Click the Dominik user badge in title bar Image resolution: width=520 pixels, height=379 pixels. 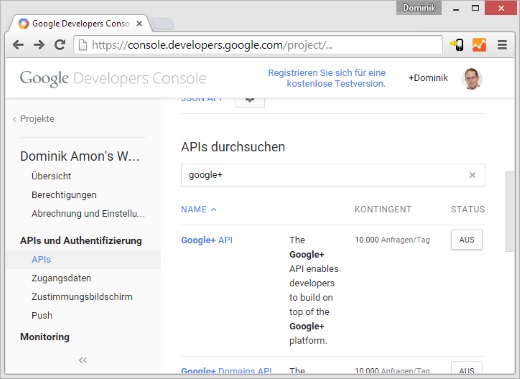419,7
